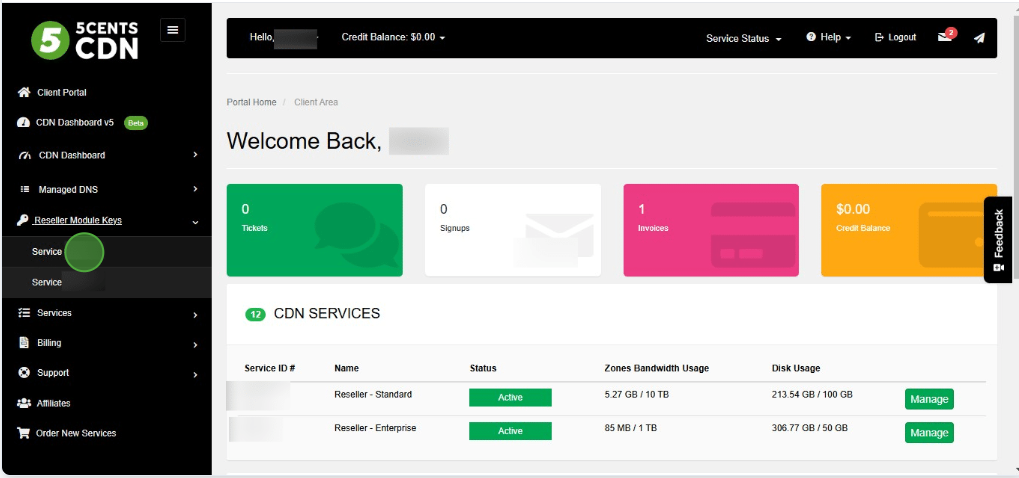Click the Support lifebuoy icon
The height and width of the screenshot is (478, 1019).
(24, 373)
